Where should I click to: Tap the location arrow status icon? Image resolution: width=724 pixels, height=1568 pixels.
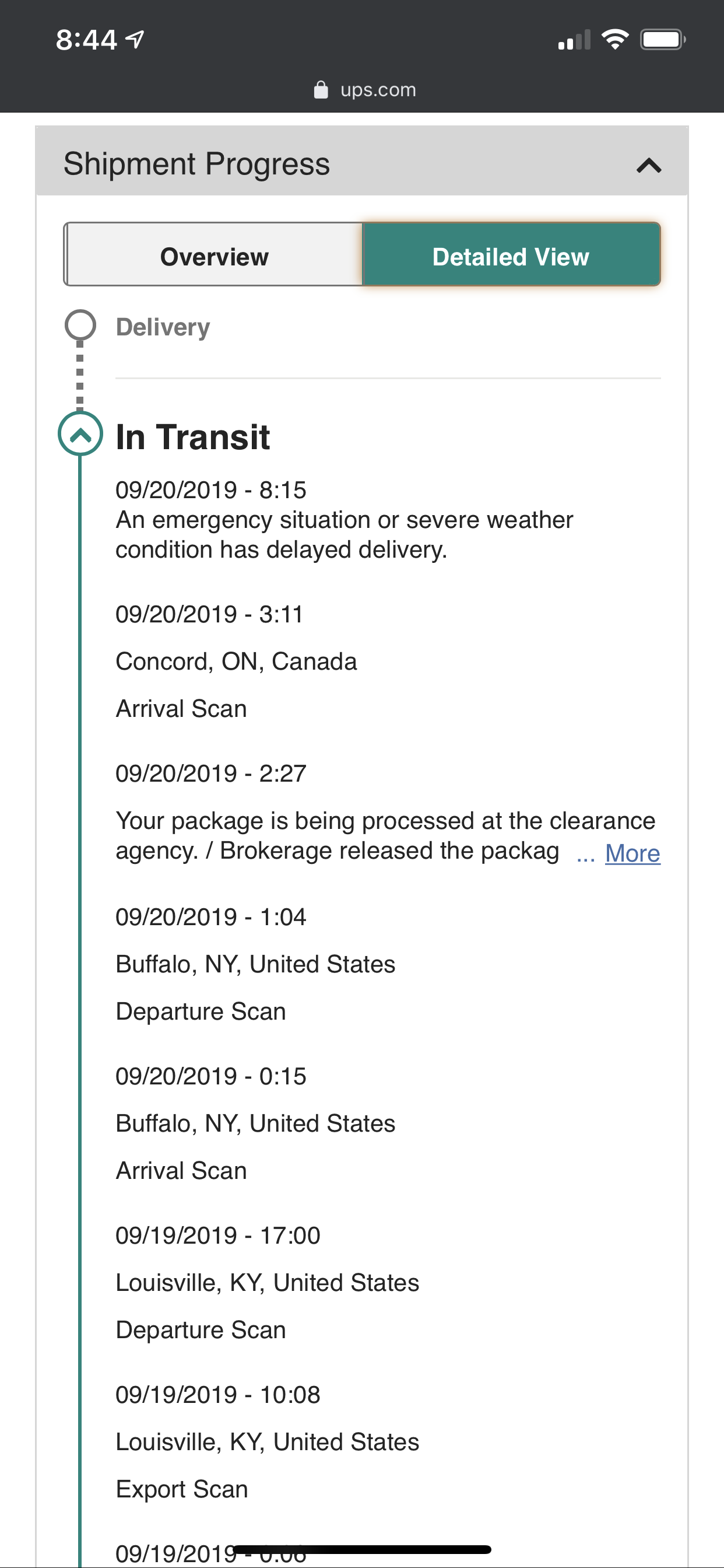(135, 40)
